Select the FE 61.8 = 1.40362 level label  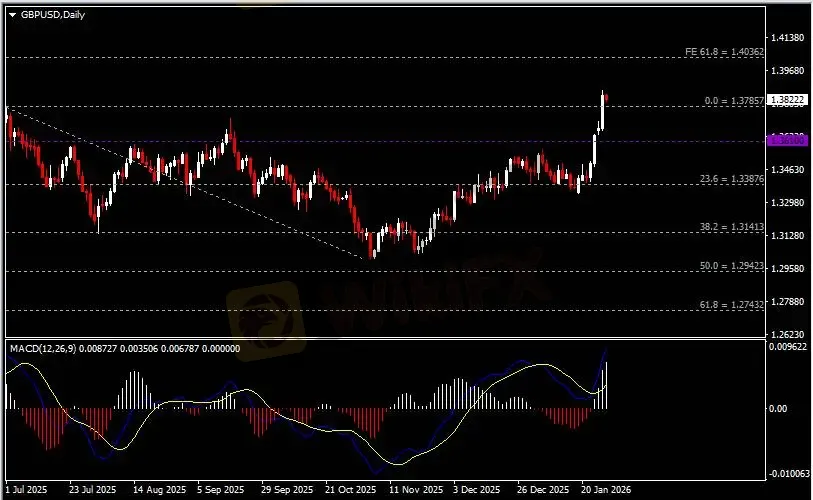pos(724,51)
